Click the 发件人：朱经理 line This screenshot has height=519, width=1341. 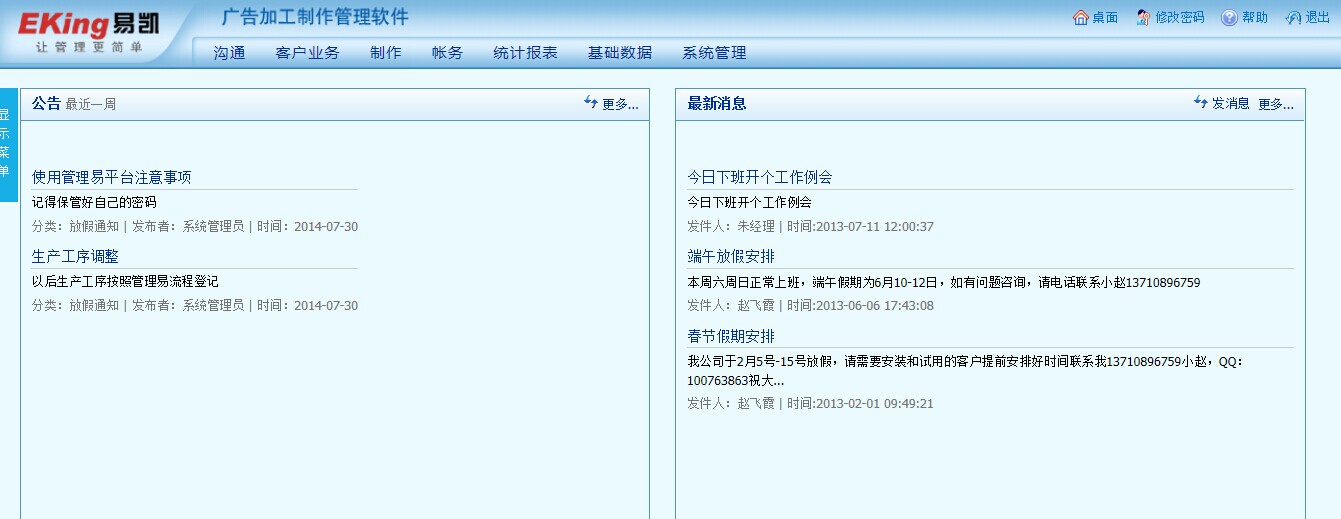coord(811,227)
